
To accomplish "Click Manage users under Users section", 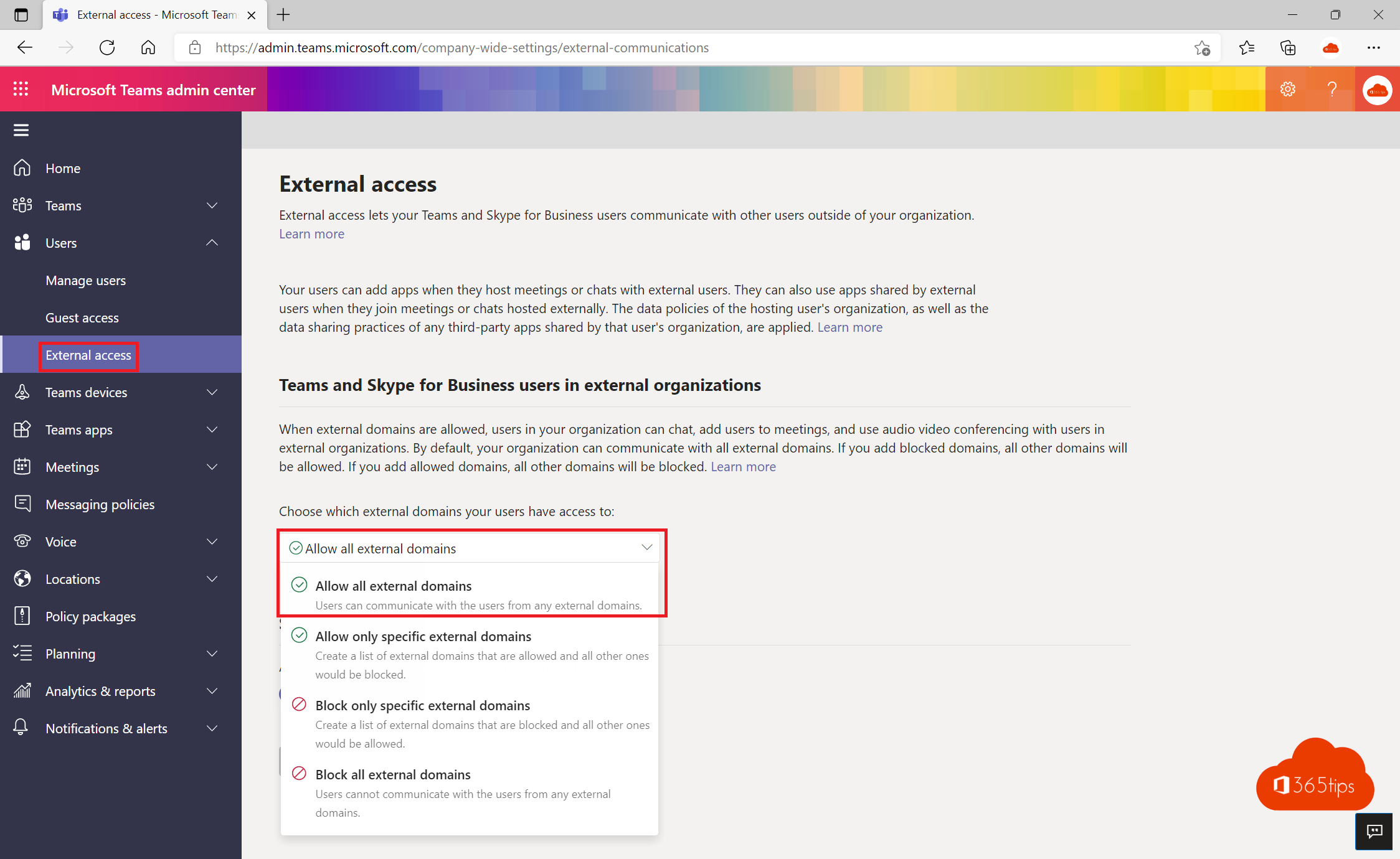I will (x=85, y=280).
